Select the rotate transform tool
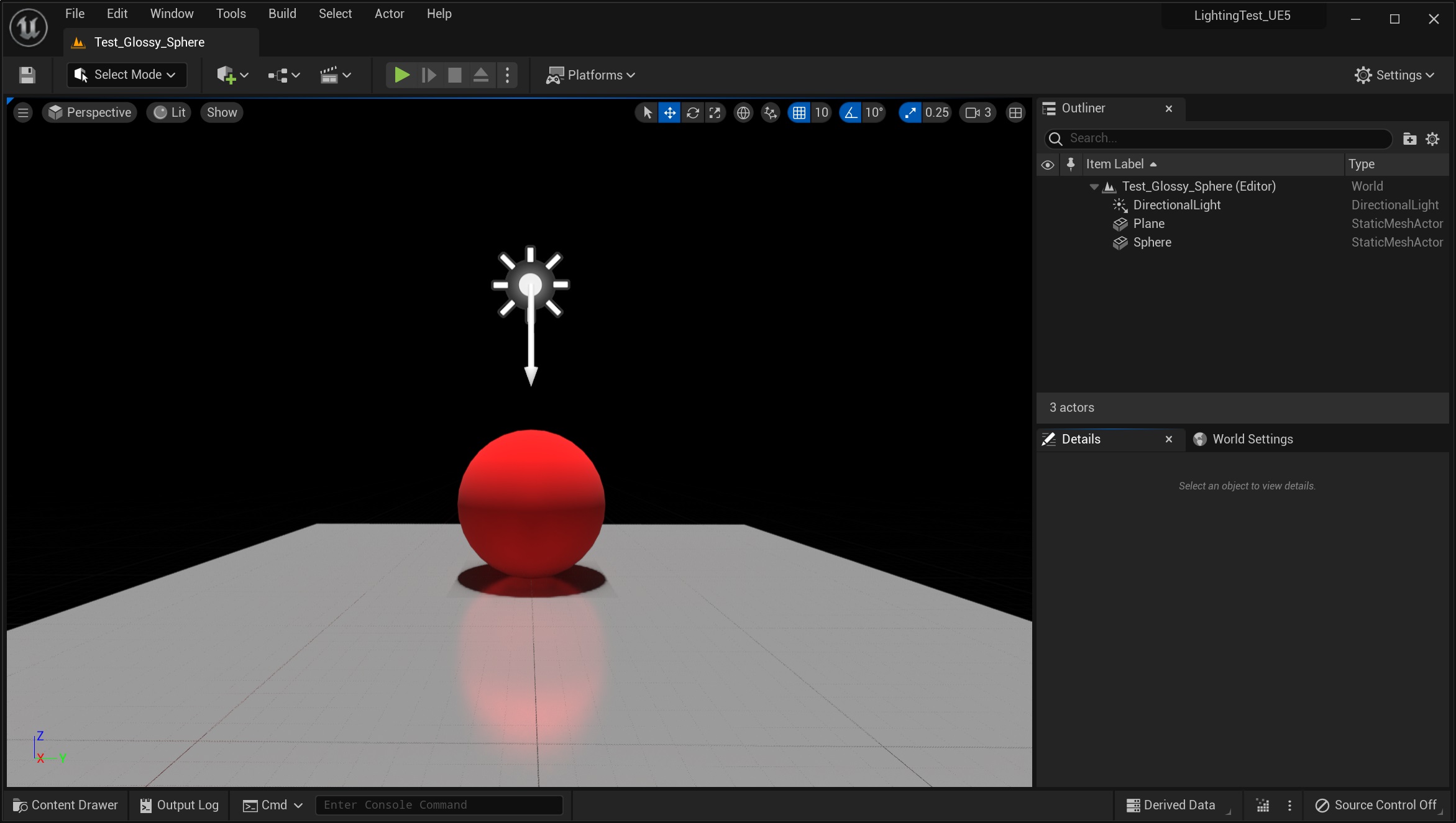The image size is (1456, 823). 692,112
